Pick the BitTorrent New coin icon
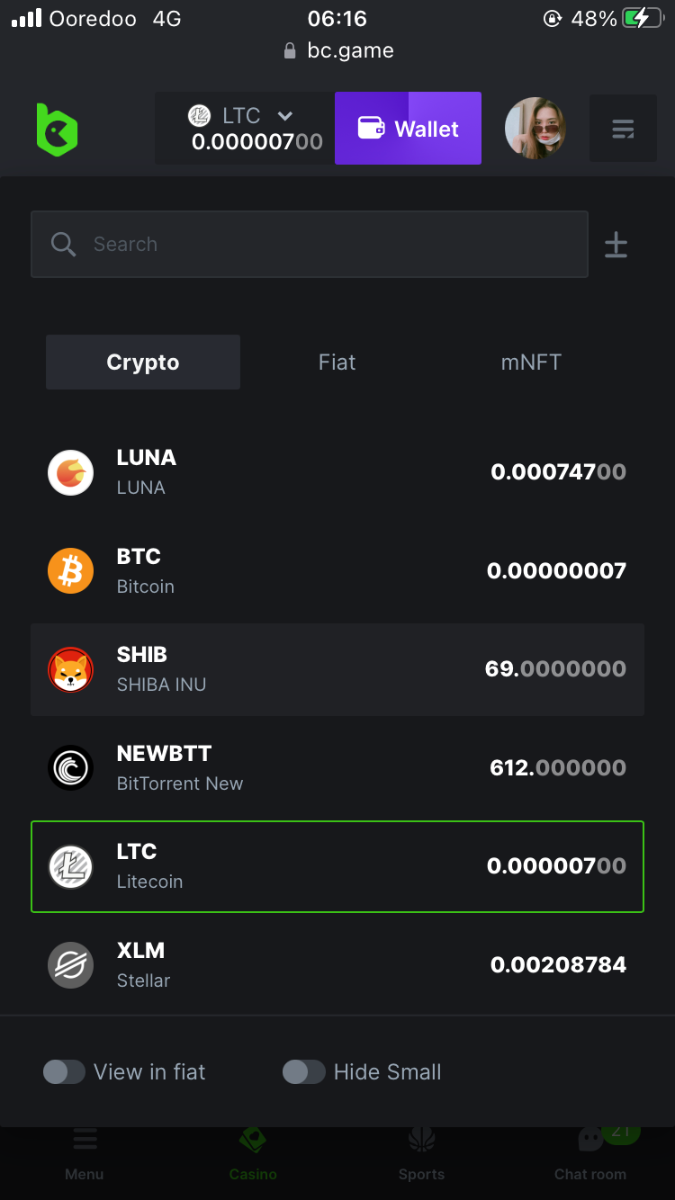This screenshot has height=1200, width=675. [x=71, y=768]
